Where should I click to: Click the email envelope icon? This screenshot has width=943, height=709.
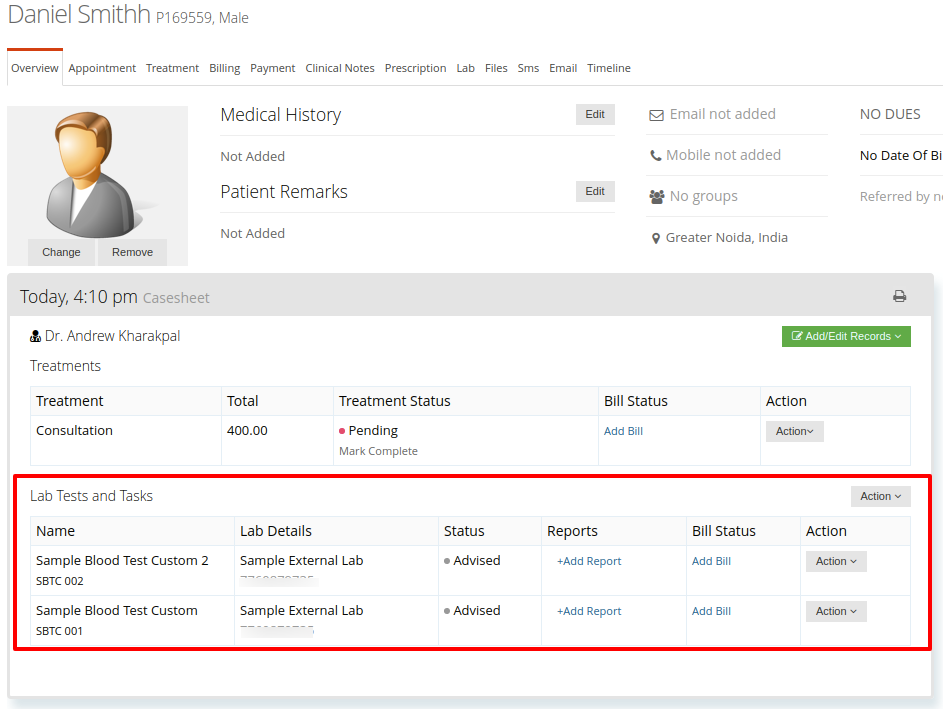[x=656, y=115]
